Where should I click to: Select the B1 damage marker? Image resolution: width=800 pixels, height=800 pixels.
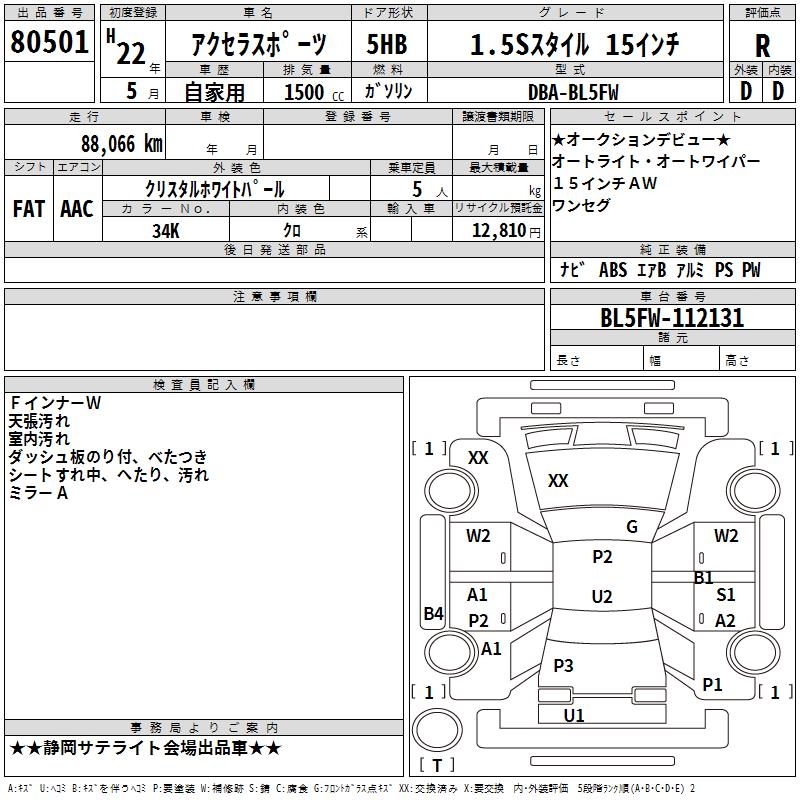tap(703, 577)
